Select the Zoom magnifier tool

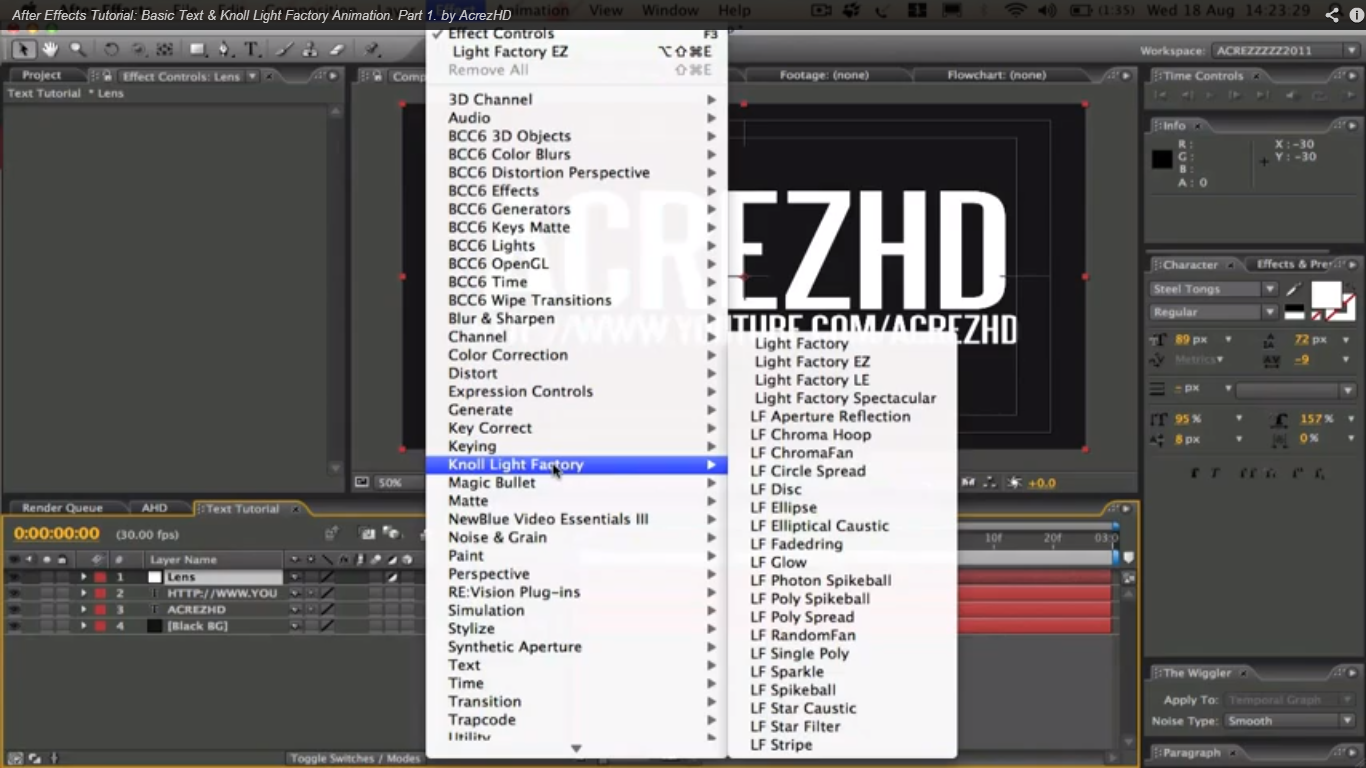tap(77, 49)
